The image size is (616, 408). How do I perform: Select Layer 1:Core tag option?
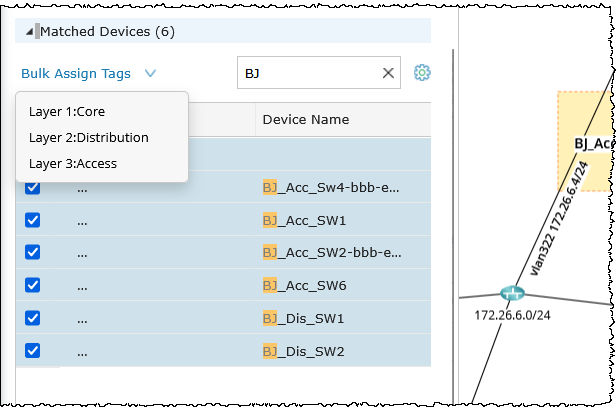[x=67, y=111]
